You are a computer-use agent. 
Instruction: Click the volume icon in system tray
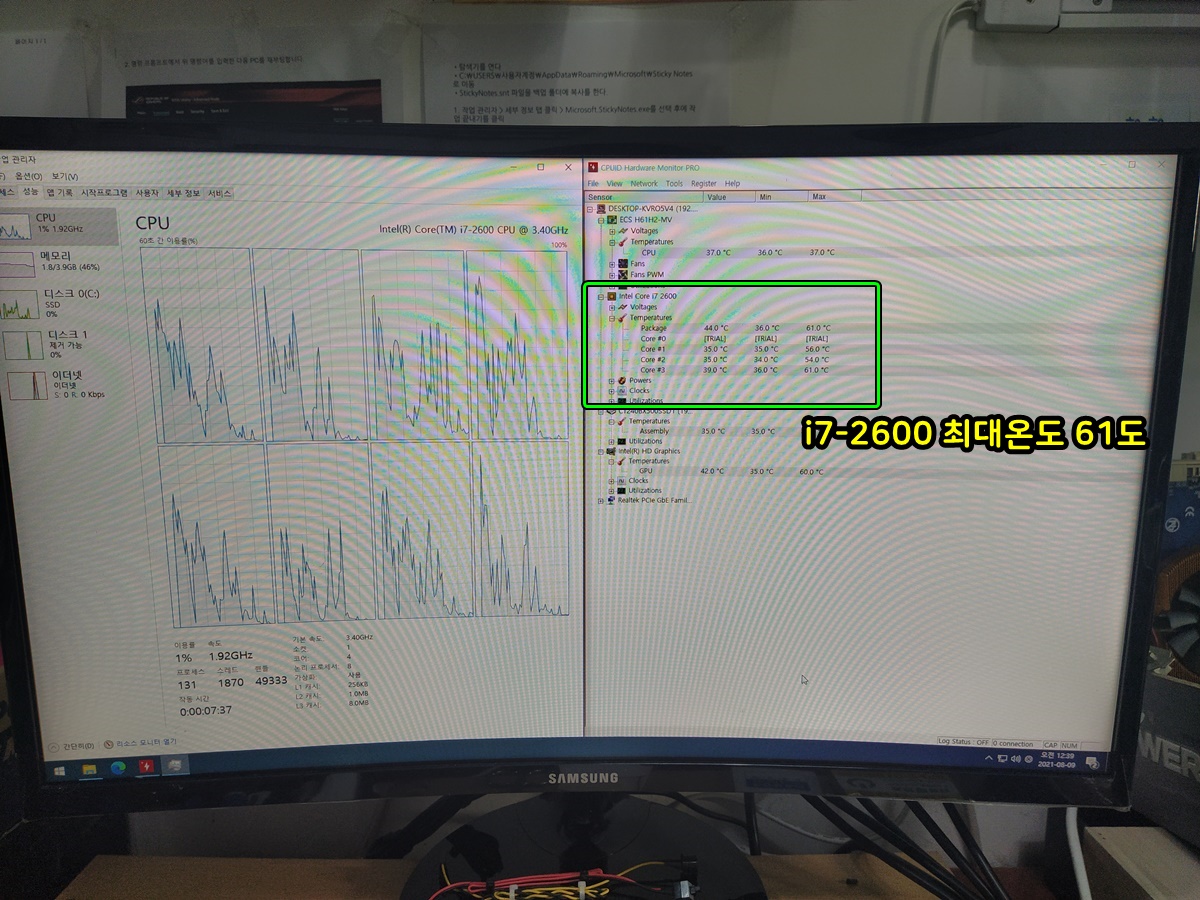(x=1017, y=760)
